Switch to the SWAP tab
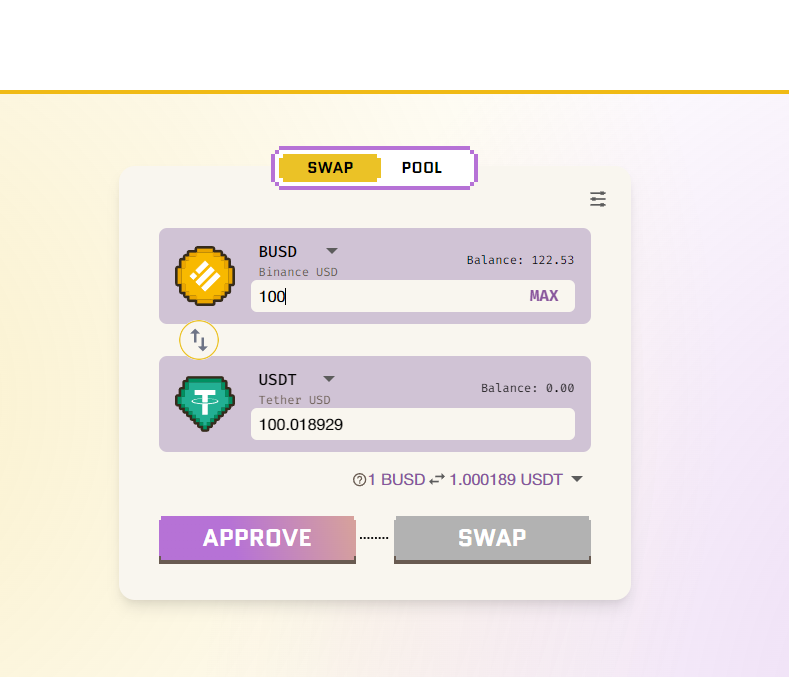Screen dimensions: 789x677 click(330, 168)
